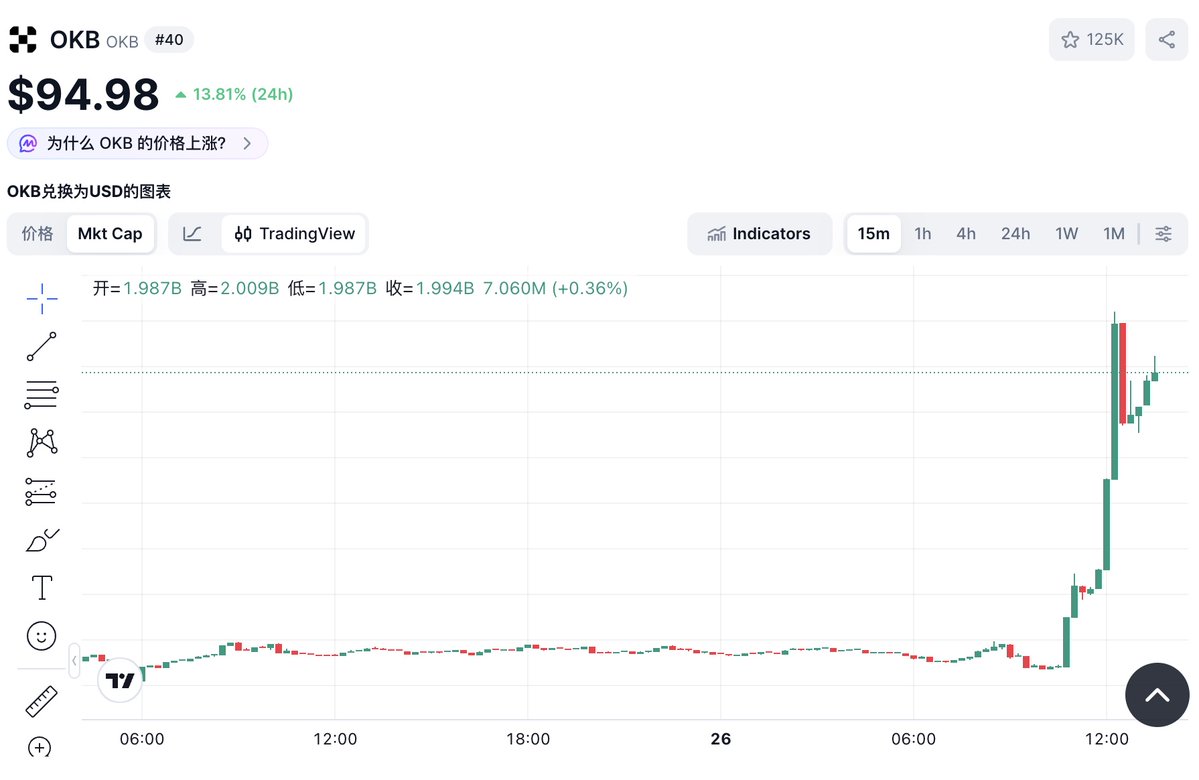Select the 4h timeframe
Screen dimensions: 1199x780
pyautogui.click(x=966, y=234)
